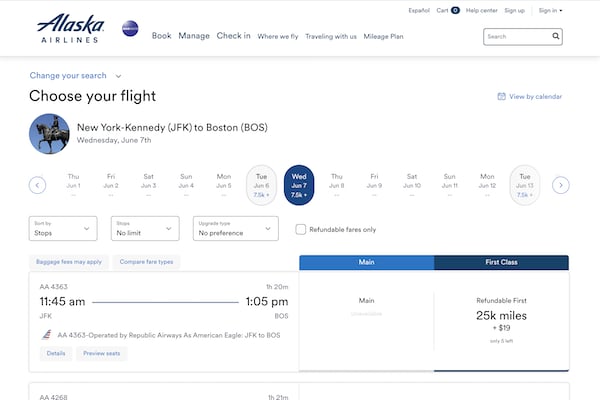Select Refundable First 25k miles fare
The height and width of the screenshot is (400, 600).
tap(502, 321)
